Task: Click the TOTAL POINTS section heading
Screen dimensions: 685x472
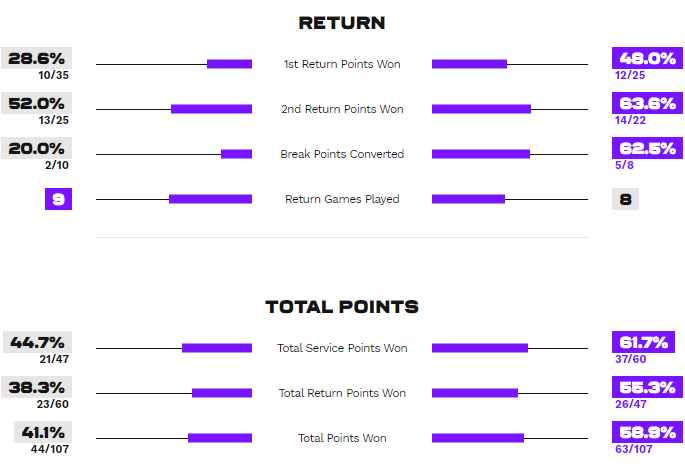Action: [x=342, y=306]
